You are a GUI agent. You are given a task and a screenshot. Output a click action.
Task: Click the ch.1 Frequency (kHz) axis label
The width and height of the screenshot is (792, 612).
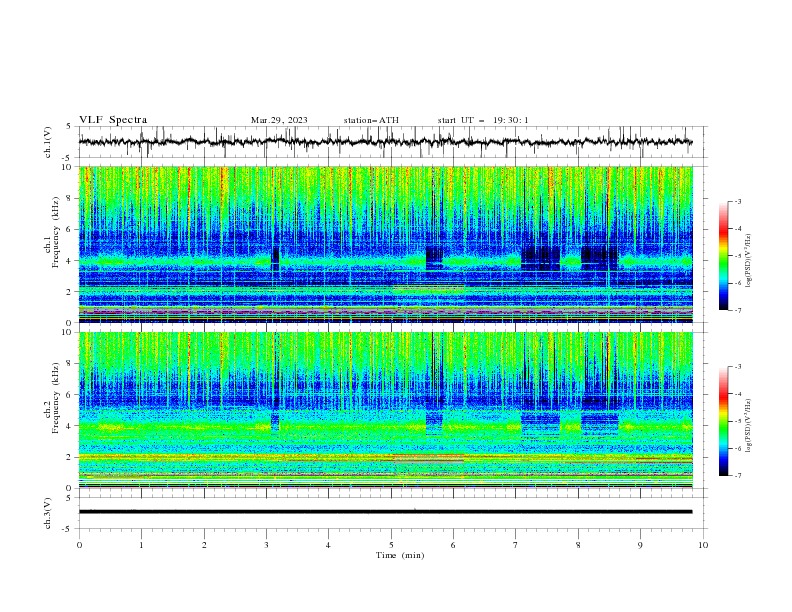52,230
